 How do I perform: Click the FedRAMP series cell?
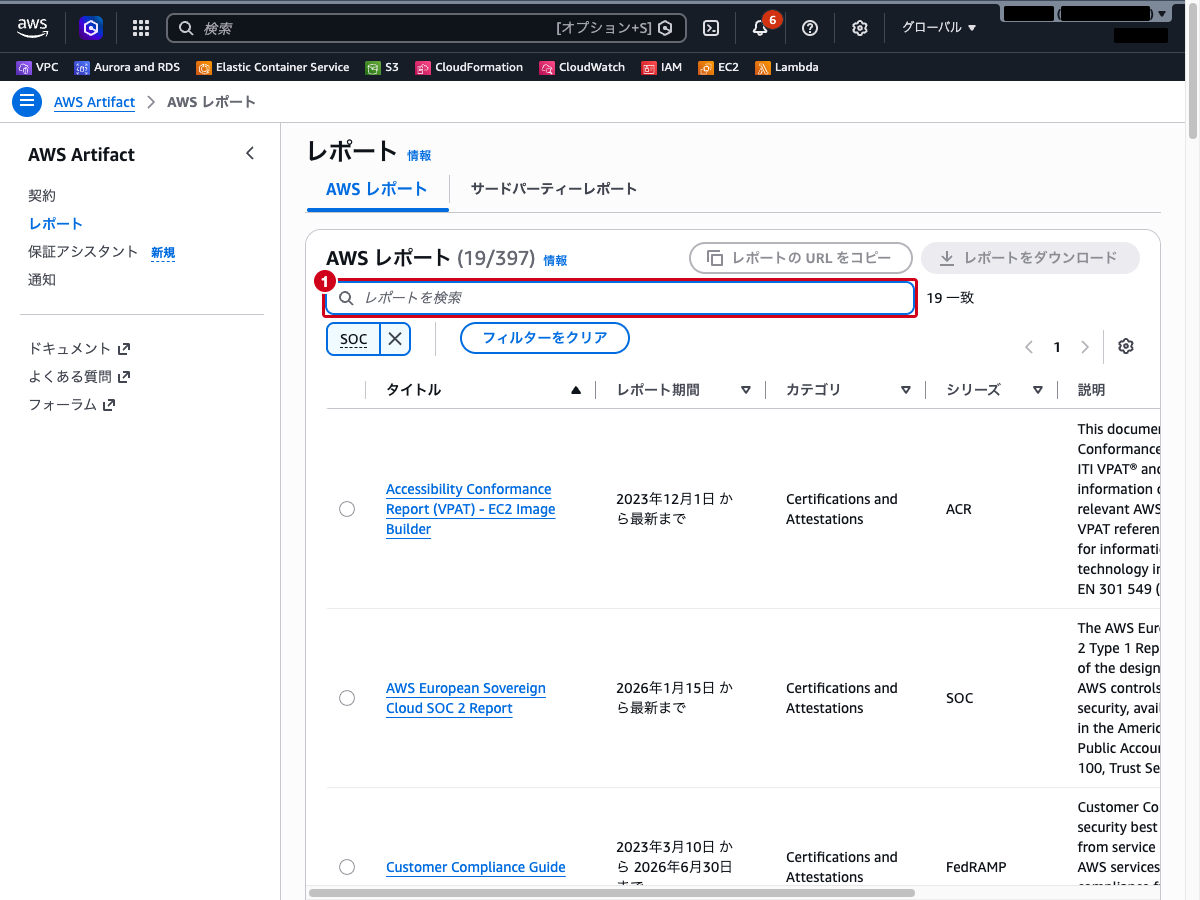976,867
